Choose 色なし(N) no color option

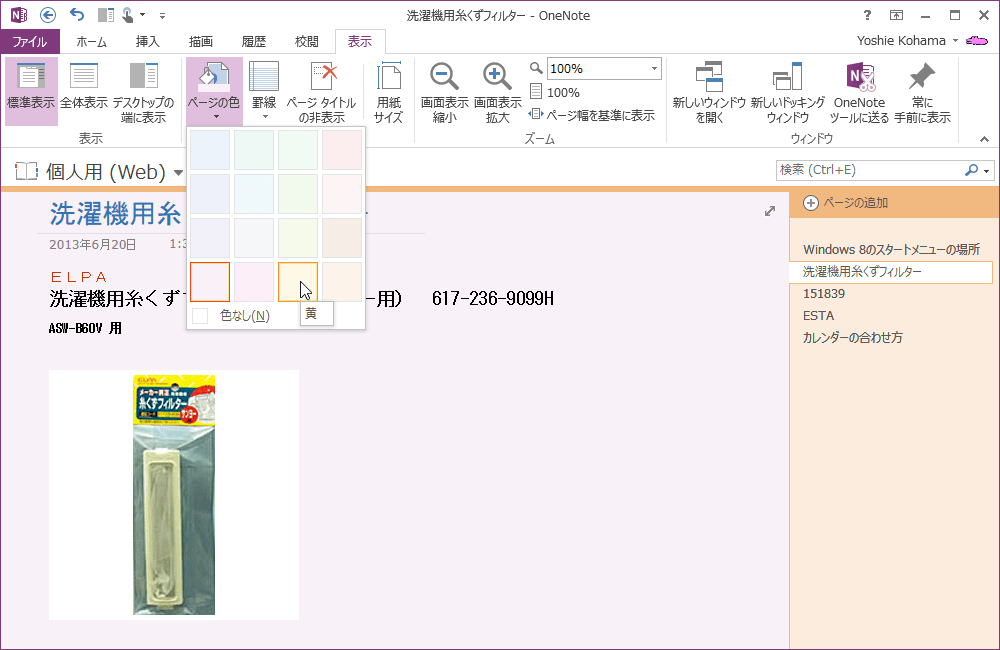(245, 316)
